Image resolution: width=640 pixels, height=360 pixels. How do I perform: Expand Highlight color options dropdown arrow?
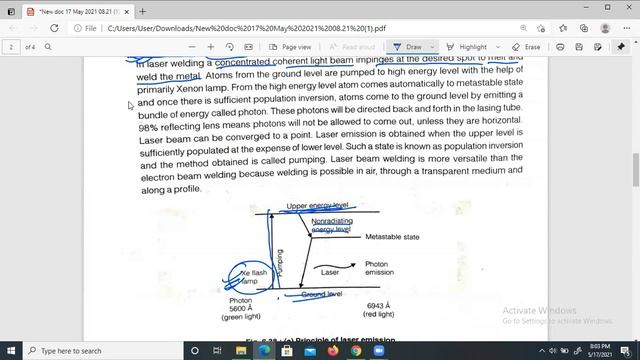pyautogui.click(x=498, y=47)
